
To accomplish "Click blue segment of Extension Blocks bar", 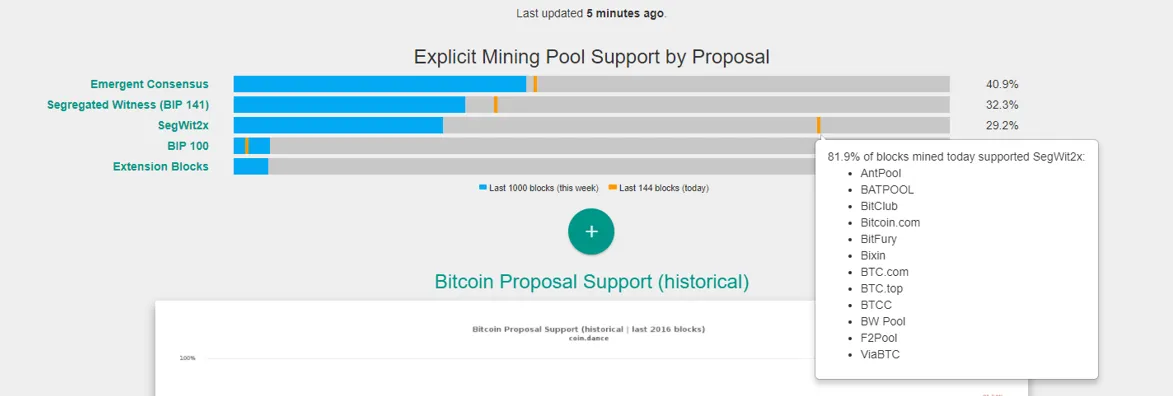I will (x=251, y=166).
